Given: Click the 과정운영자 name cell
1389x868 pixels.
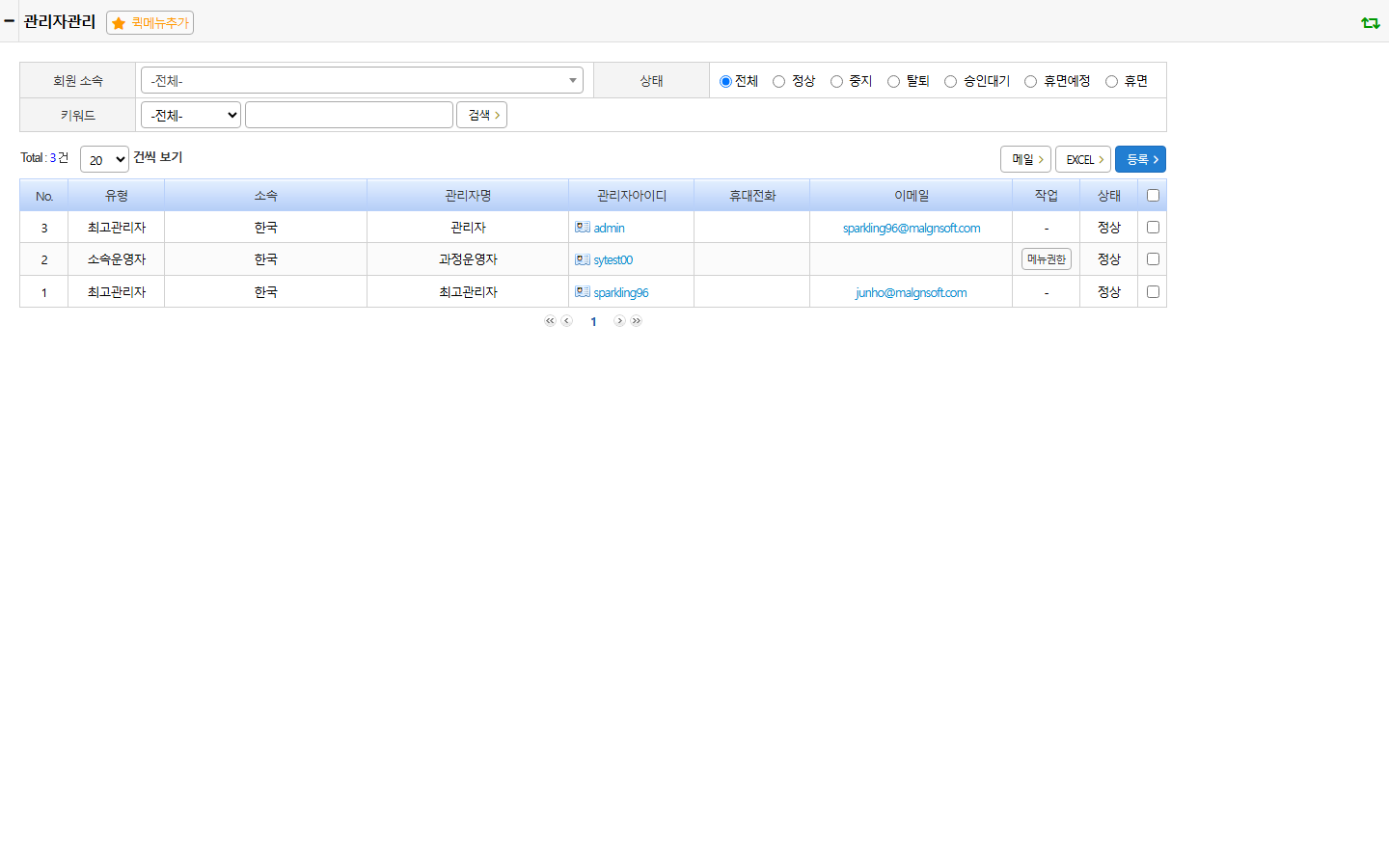Looking at the screenshot, I should [468, 259].
